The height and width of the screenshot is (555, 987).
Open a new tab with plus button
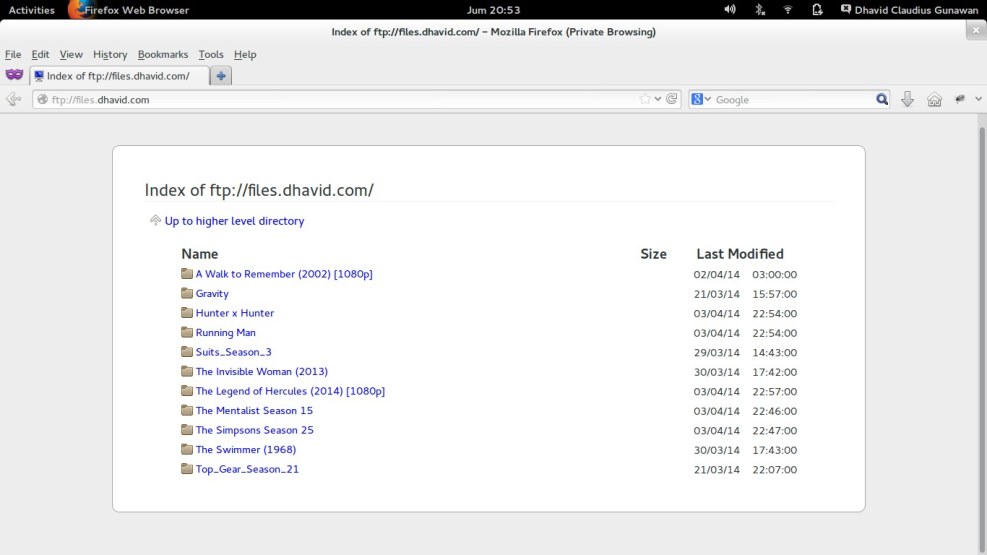[x=221, y=76]
